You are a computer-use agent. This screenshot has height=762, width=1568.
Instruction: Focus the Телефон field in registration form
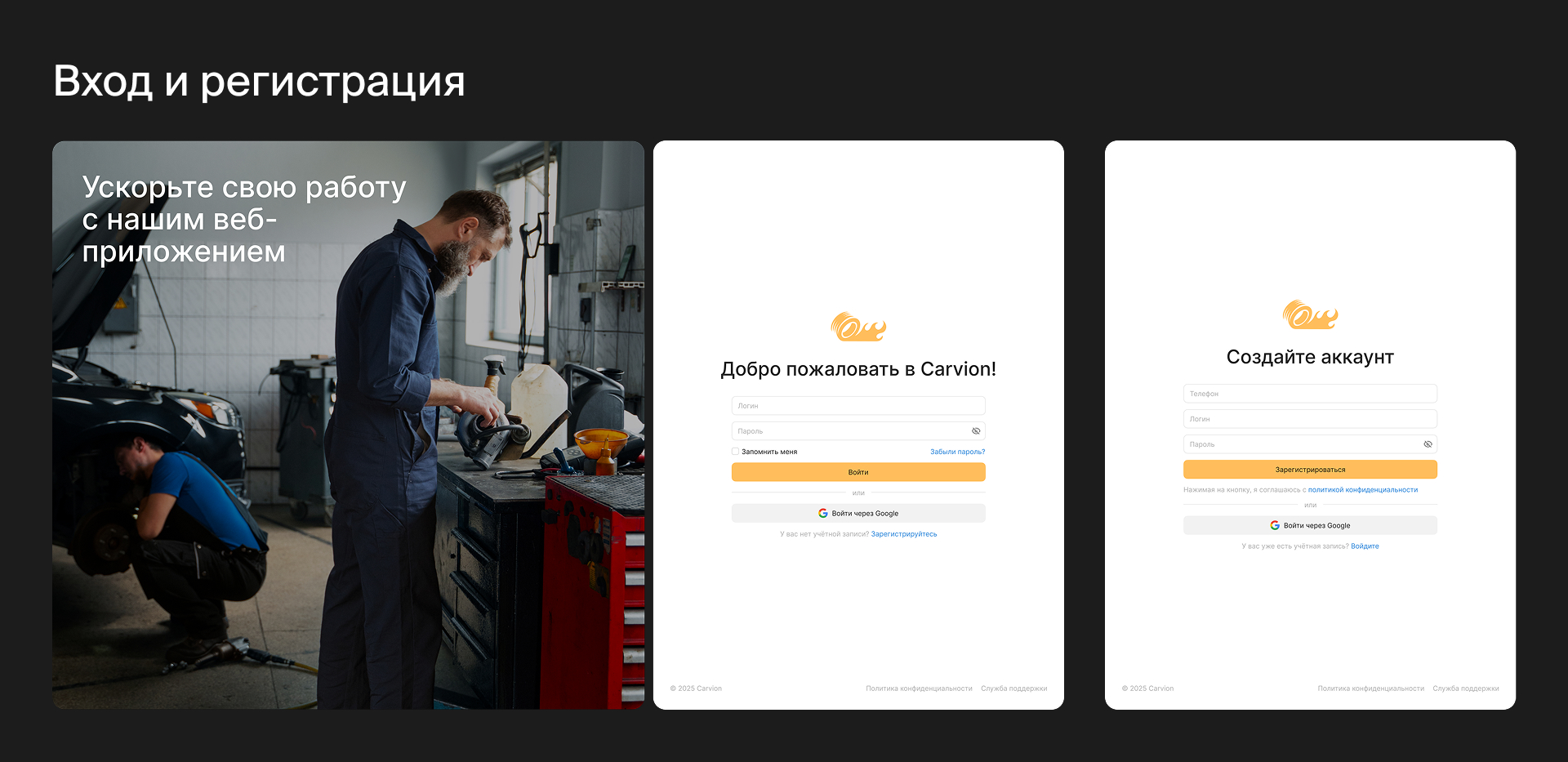point(1310,394)
